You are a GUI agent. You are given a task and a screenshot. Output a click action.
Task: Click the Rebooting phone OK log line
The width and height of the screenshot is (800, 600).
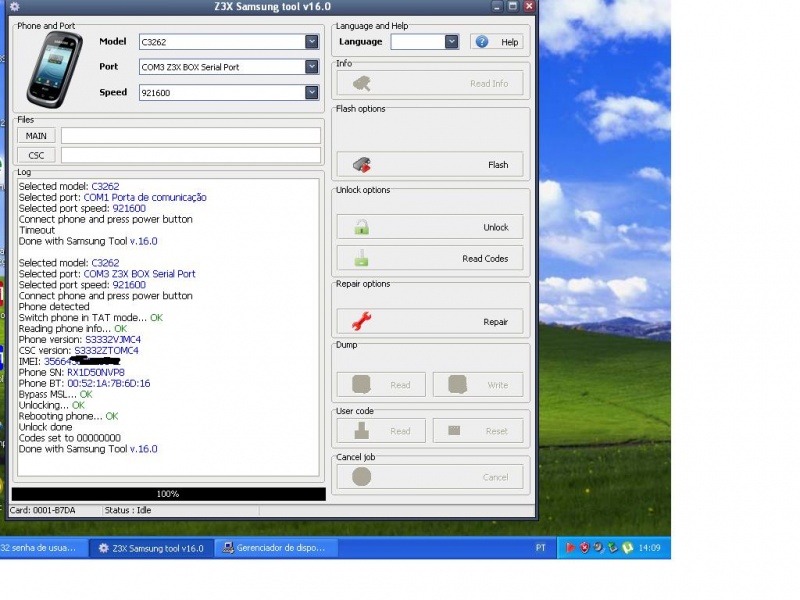point(68,416)
